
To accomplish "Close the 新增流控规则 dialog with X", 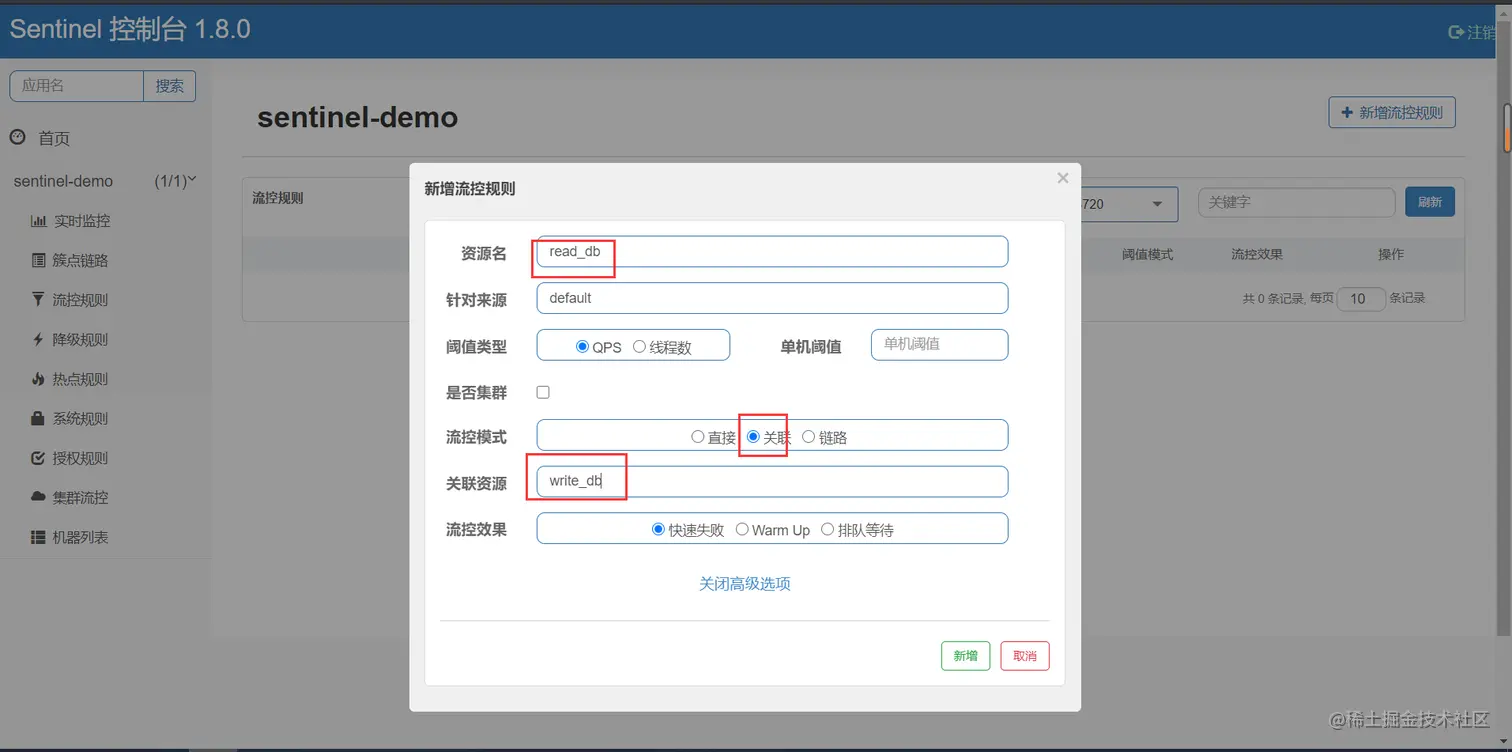I will click(x=1063, y=178).
